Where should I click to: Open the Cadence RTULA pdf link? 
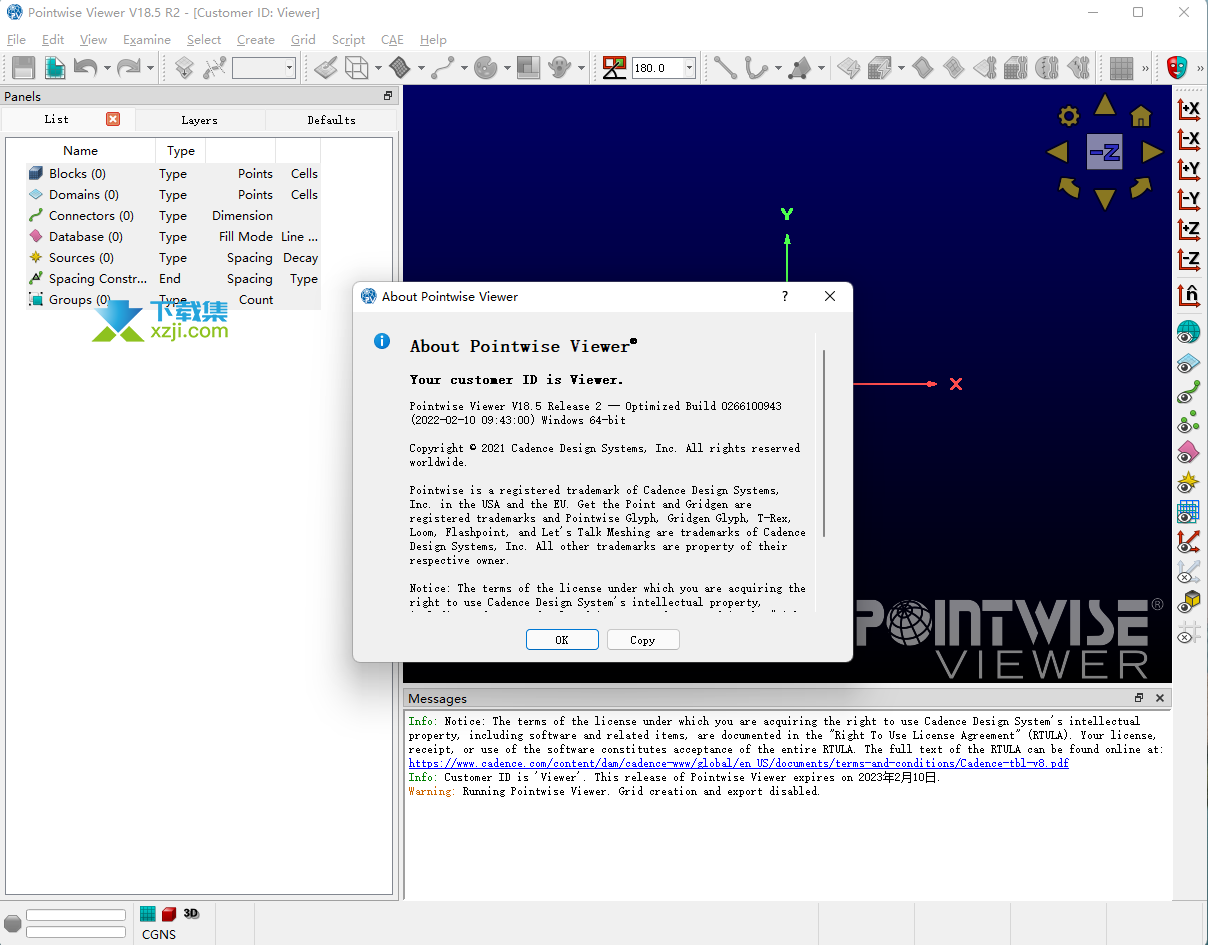pyautogui.click(x=738, y=763)
